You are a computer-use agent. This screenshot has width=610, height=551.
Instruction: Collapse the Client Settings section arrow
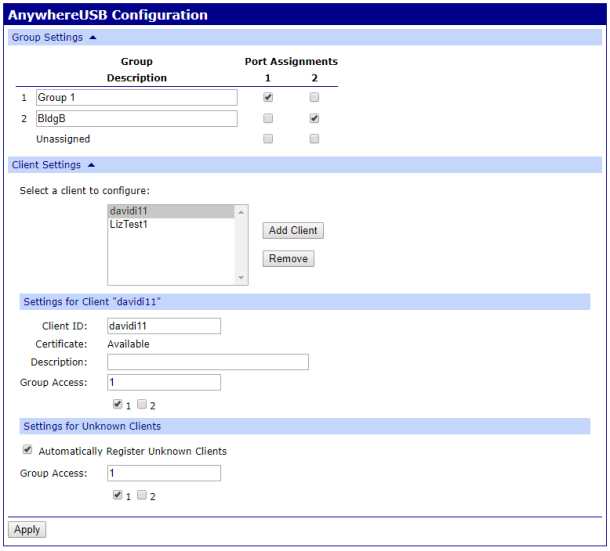[91, 165]
